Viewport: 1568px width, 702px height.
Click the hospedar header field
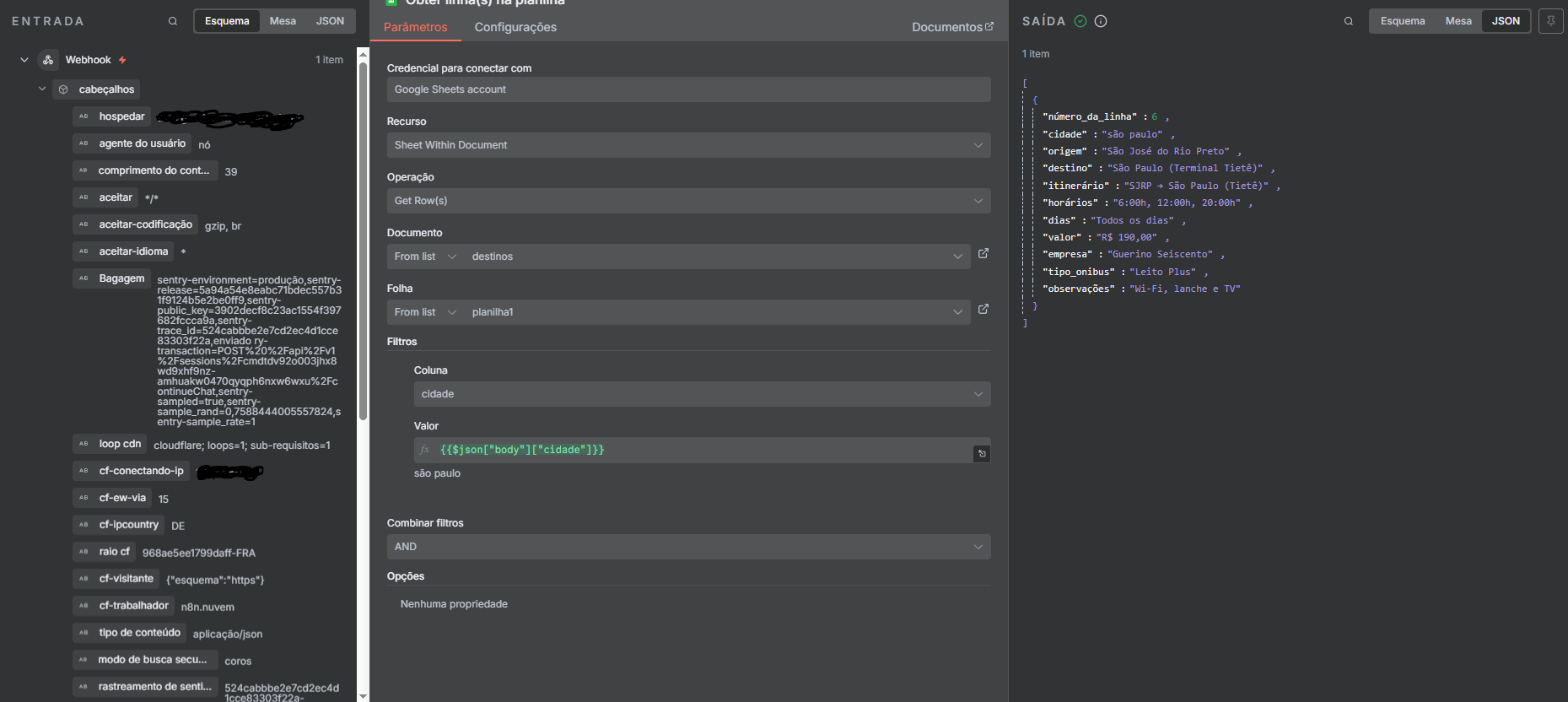111,116
